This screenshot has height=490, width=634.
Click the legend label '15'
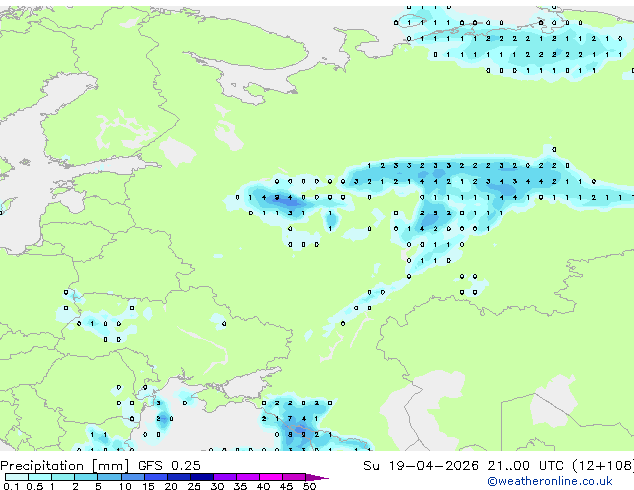point(148,486)
